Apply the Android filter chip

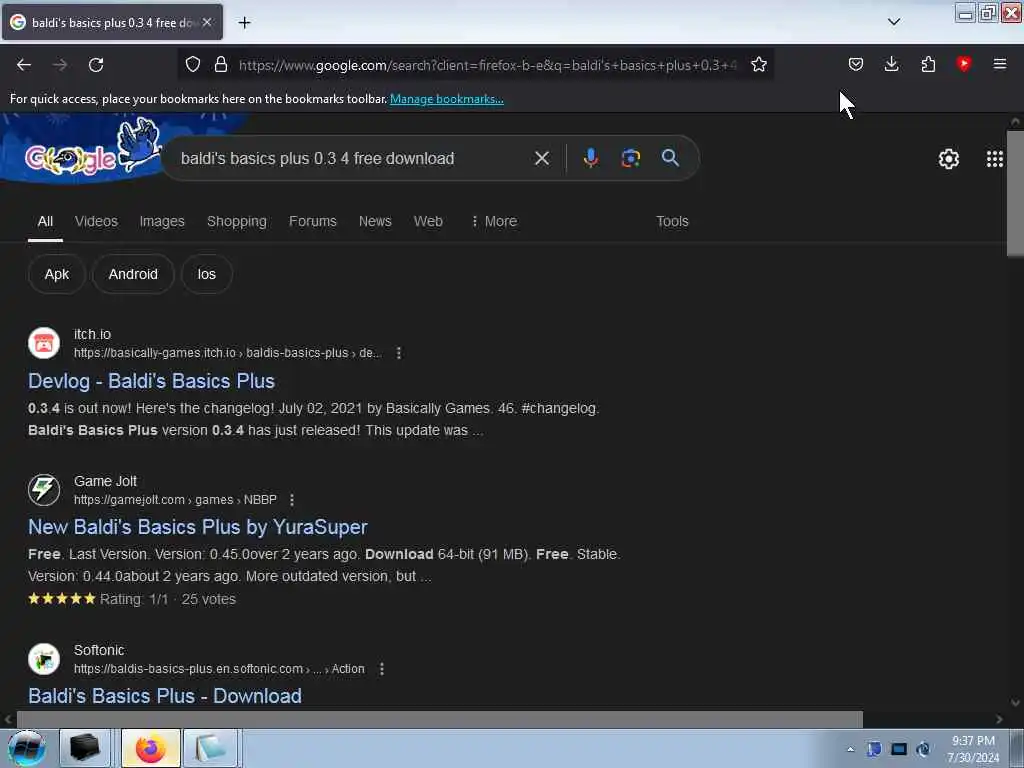(x=133, y=274)
